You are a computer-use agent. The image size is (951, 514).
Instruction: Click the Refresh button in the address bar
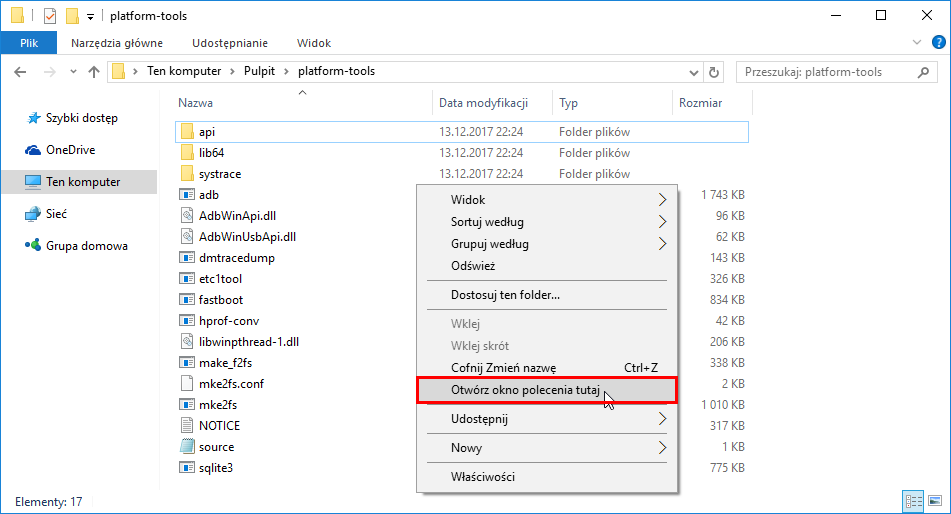(714, 72)
